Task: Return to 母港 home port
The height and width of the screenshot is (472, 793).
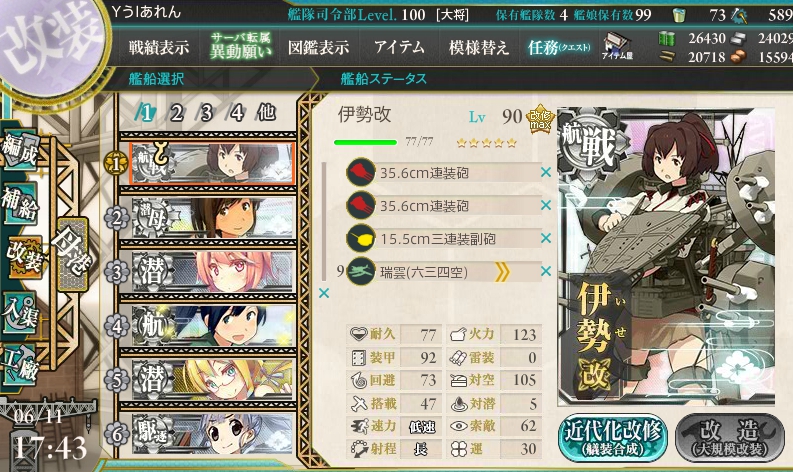Action: click(x=72, y=254)
